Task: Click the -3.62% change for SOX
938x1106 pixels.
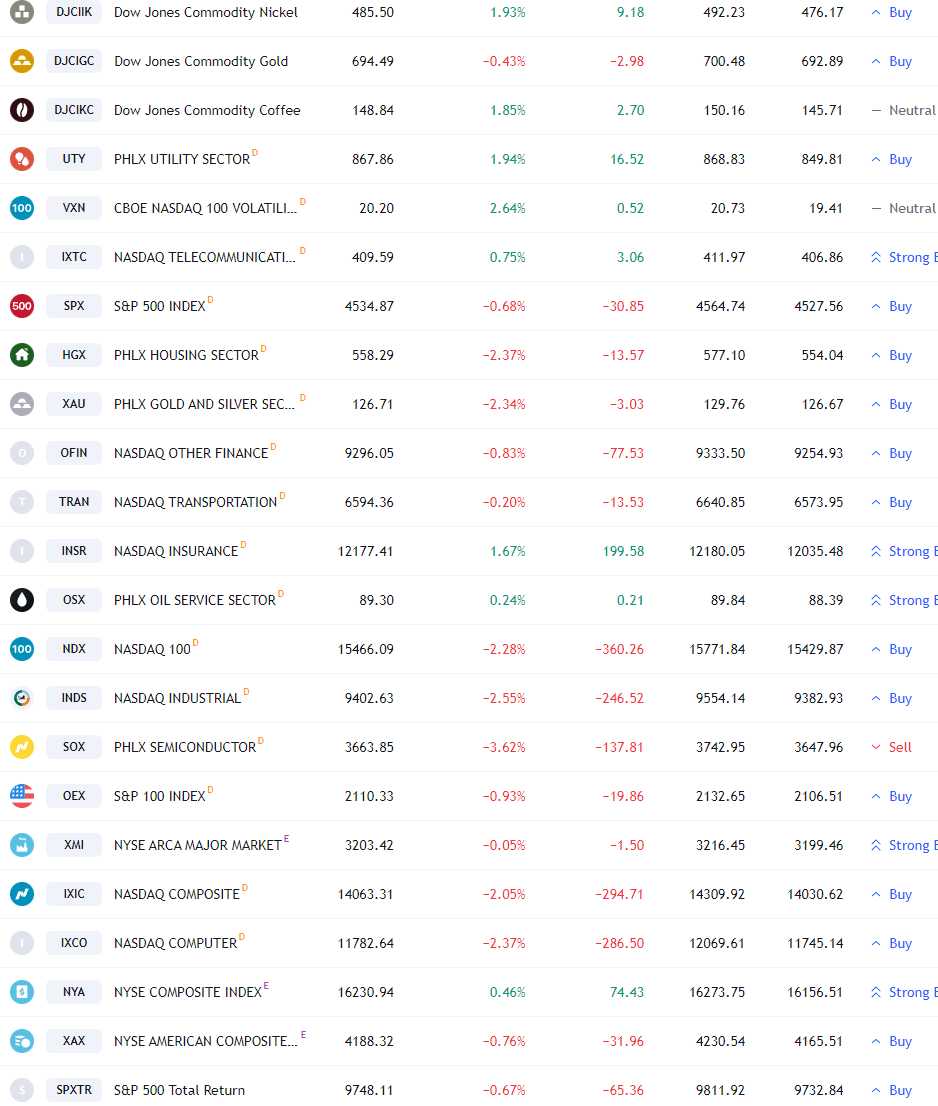Action: click(x=504, y=747)
